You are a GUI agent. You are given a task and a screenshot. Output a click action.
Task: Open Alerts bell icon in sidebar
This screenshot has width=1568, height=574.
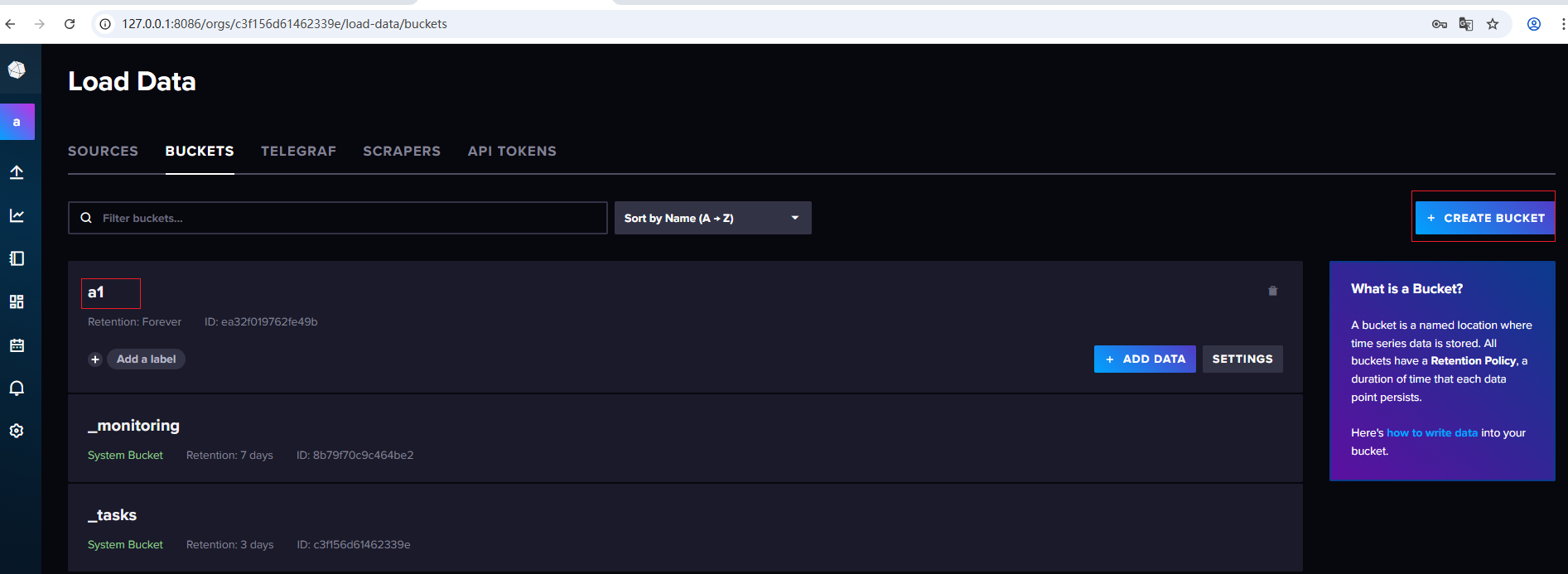click(17, 388)
